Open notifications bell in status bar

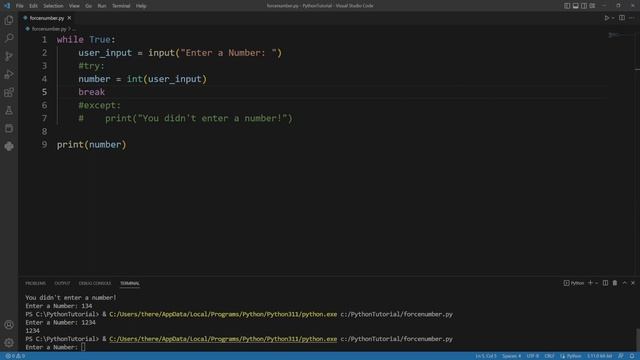coord(632,356)
